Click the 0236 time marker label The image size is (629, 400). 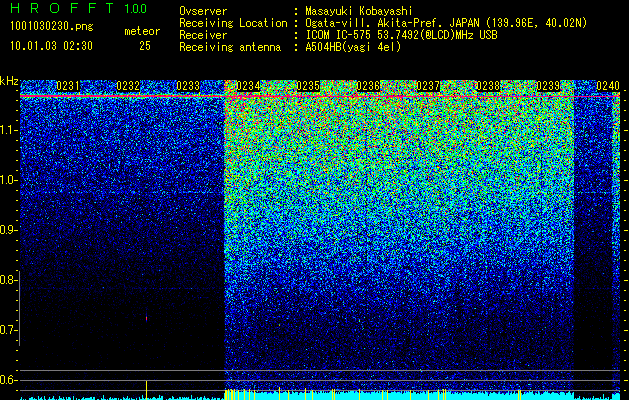368,86
